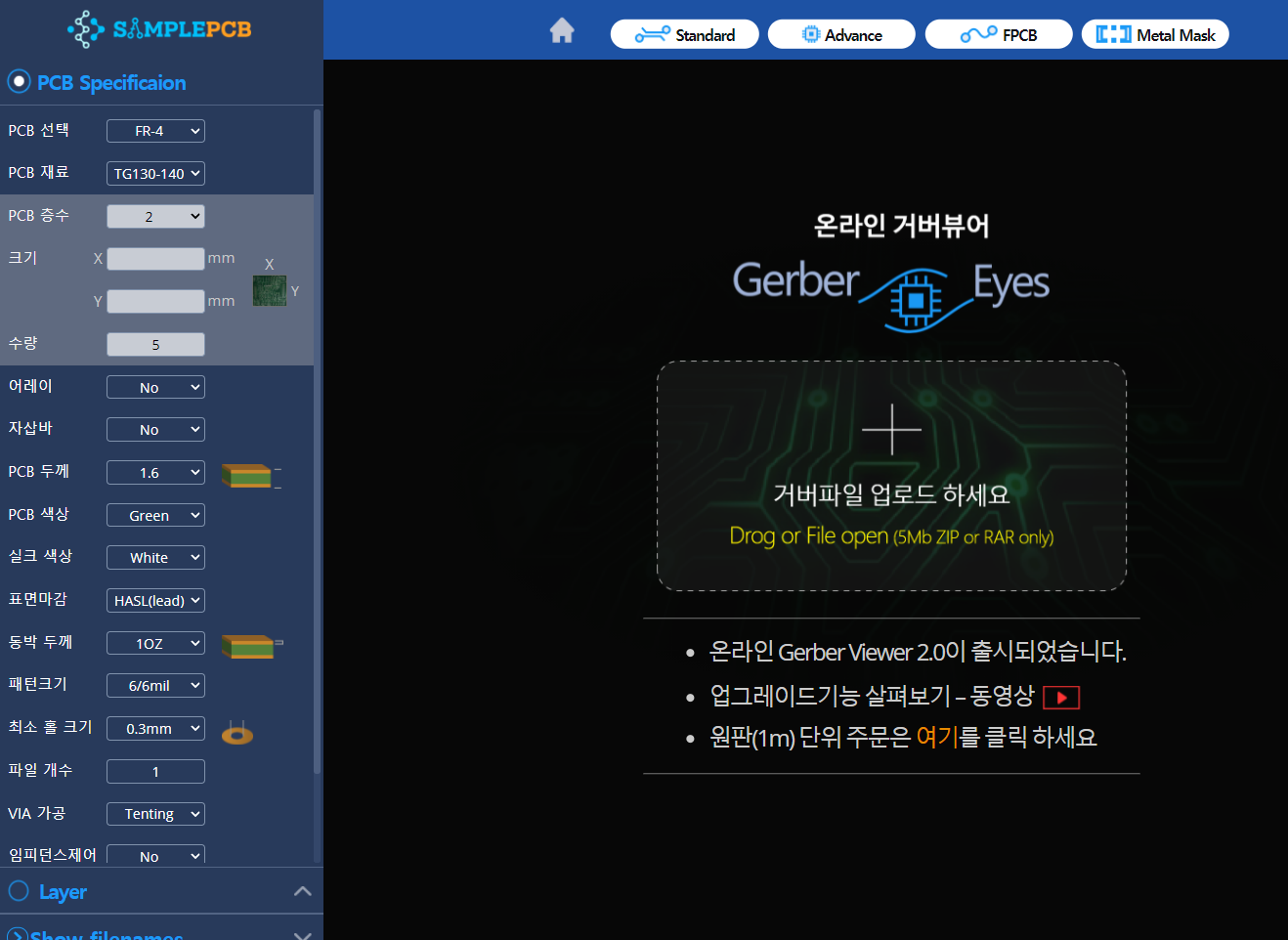Click the 수량 quantity input field
The image size is (1288, 940).
[155, 345]
